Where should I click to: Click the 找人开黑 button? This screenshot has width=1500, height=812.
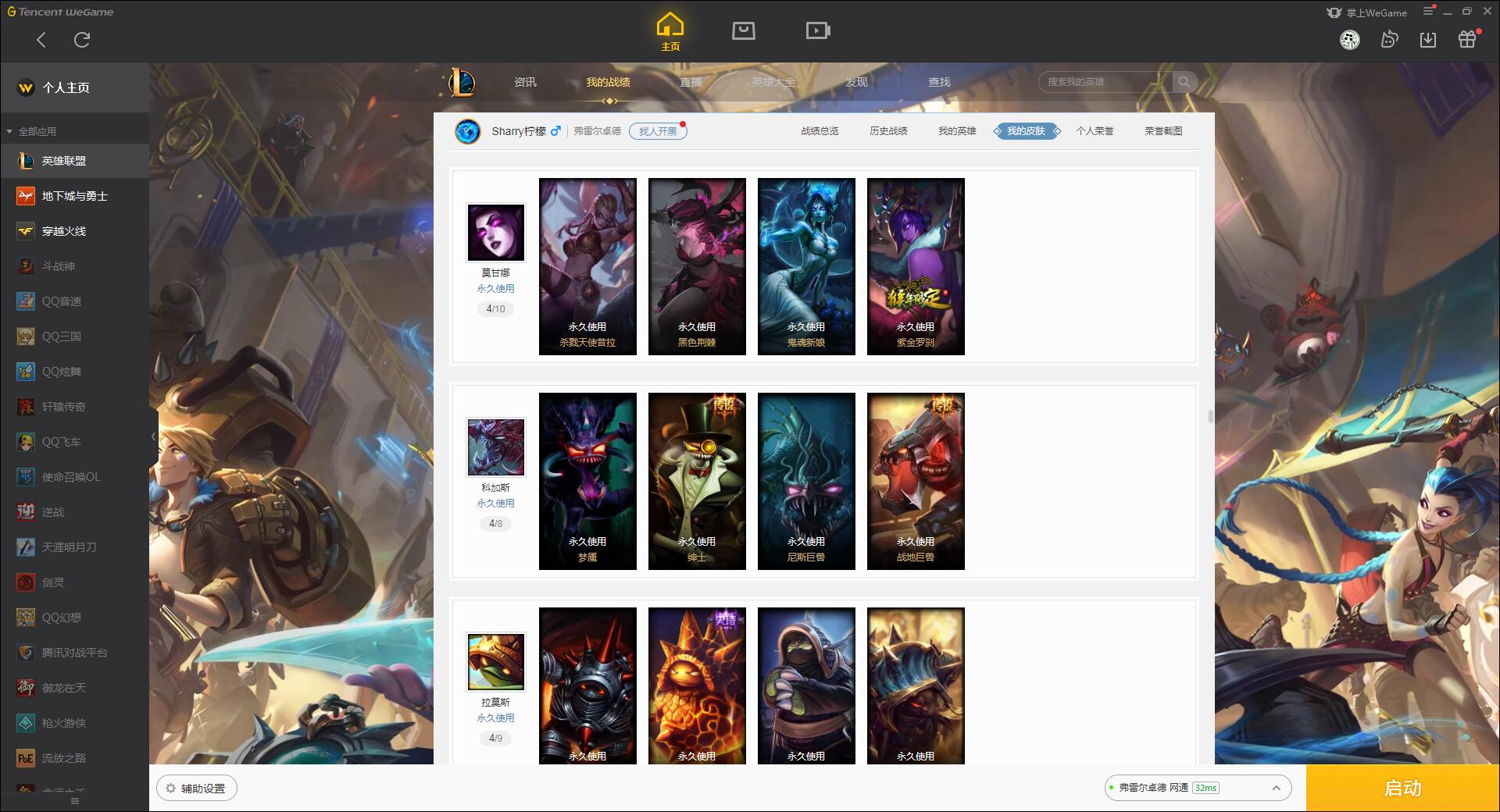[x=658, y=131]
